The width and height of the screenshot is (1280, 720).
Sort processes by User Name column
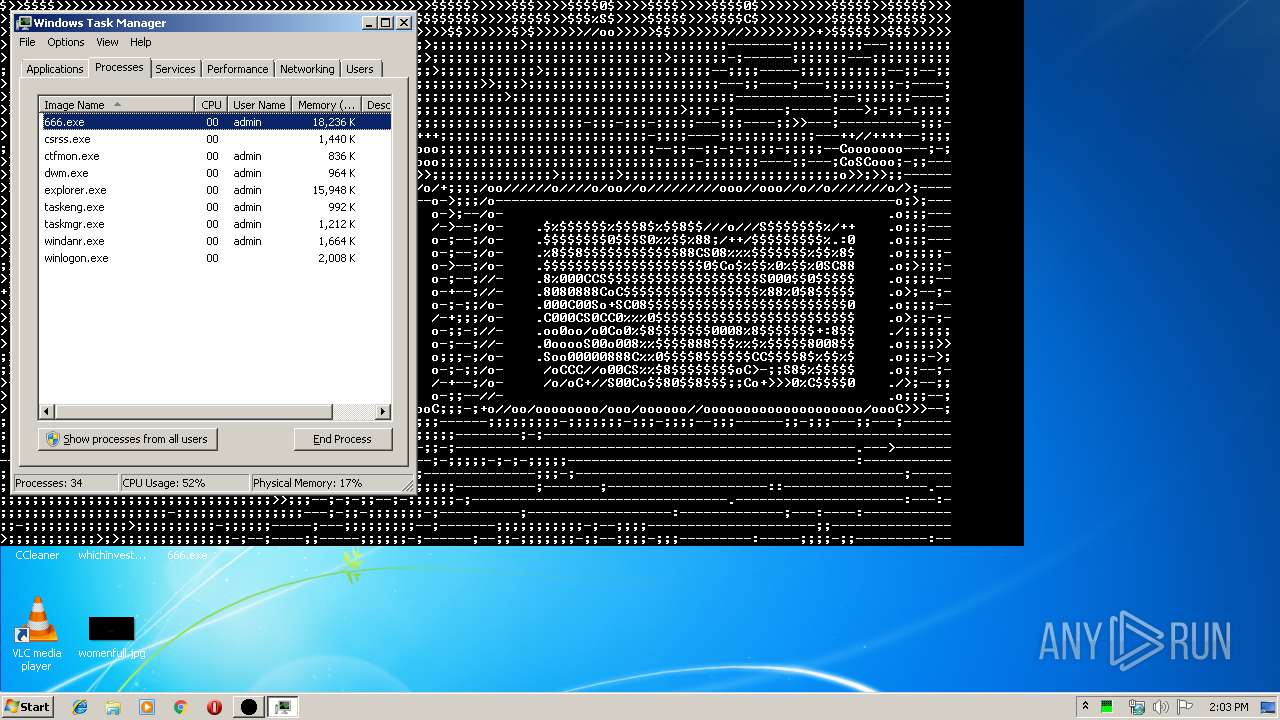pos(259,105)
